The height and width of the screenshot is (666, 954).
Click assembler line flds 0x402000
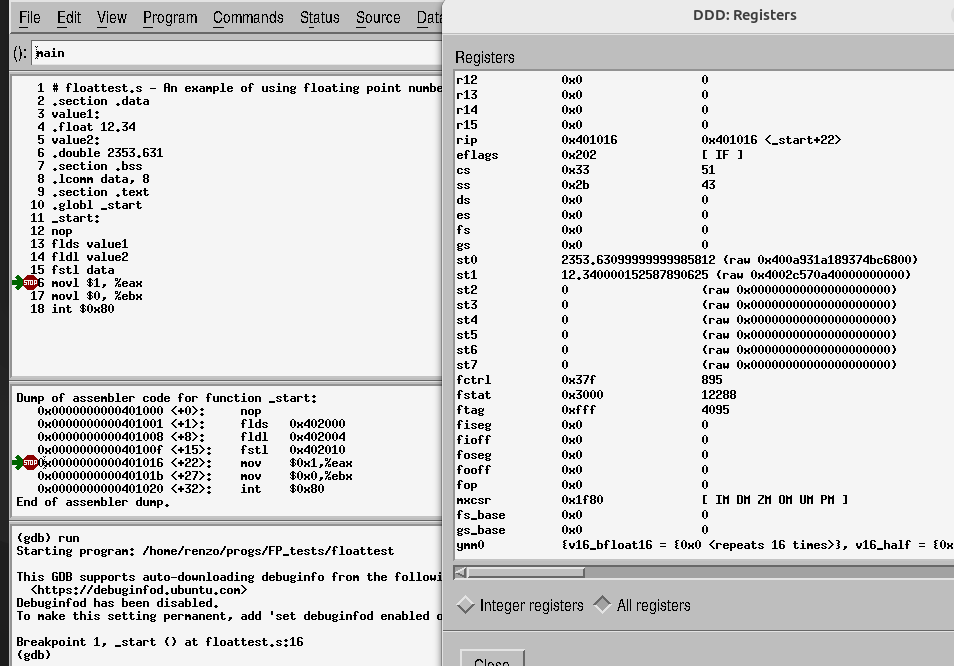click(x=191, y=423)
